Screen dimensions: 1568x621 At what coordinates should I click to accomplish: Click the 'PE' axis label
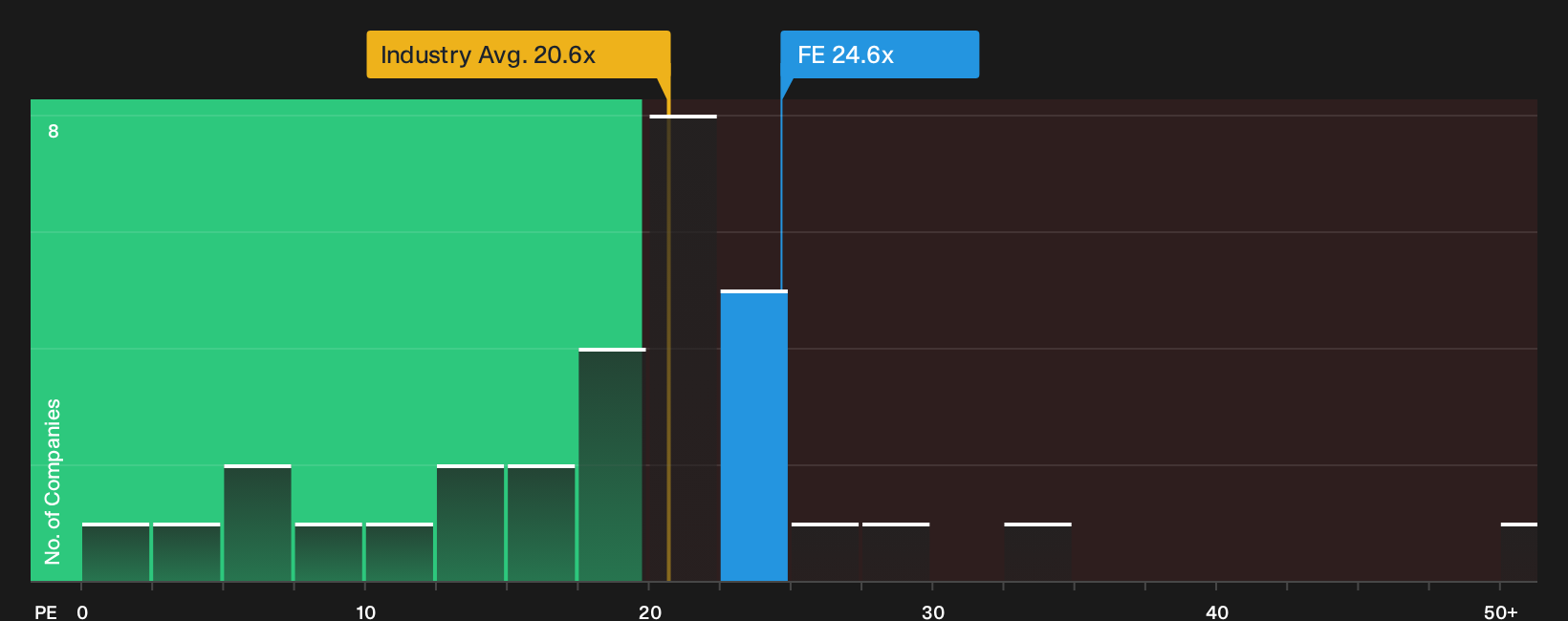46,611
